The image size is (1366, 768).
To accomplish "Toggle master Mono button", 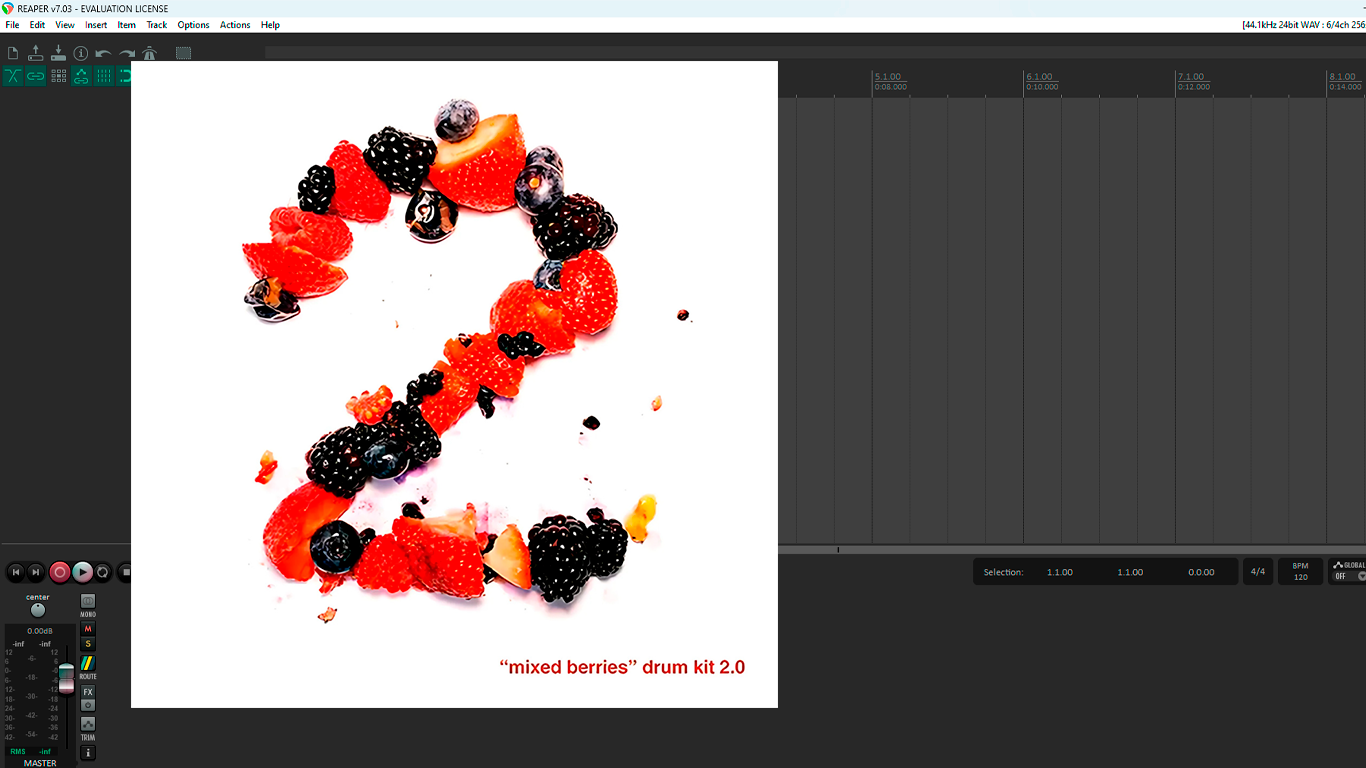I will [88, 601].
